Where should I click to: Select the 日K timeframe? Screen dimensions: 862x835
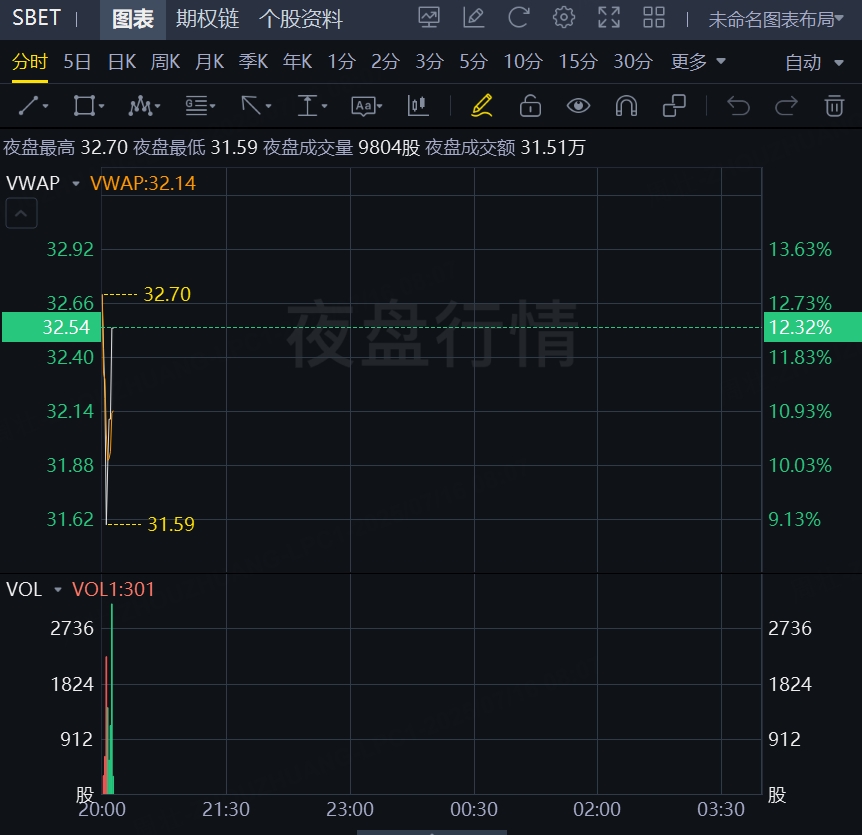(121, 62)
